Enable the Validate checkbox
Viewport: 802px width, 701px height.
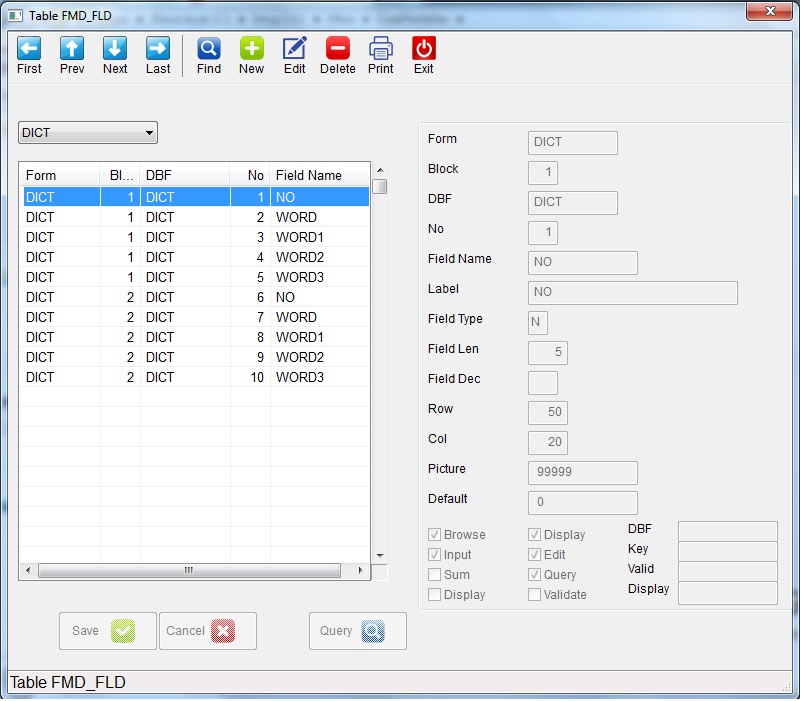pyautogui.click(x=534, y=595)
